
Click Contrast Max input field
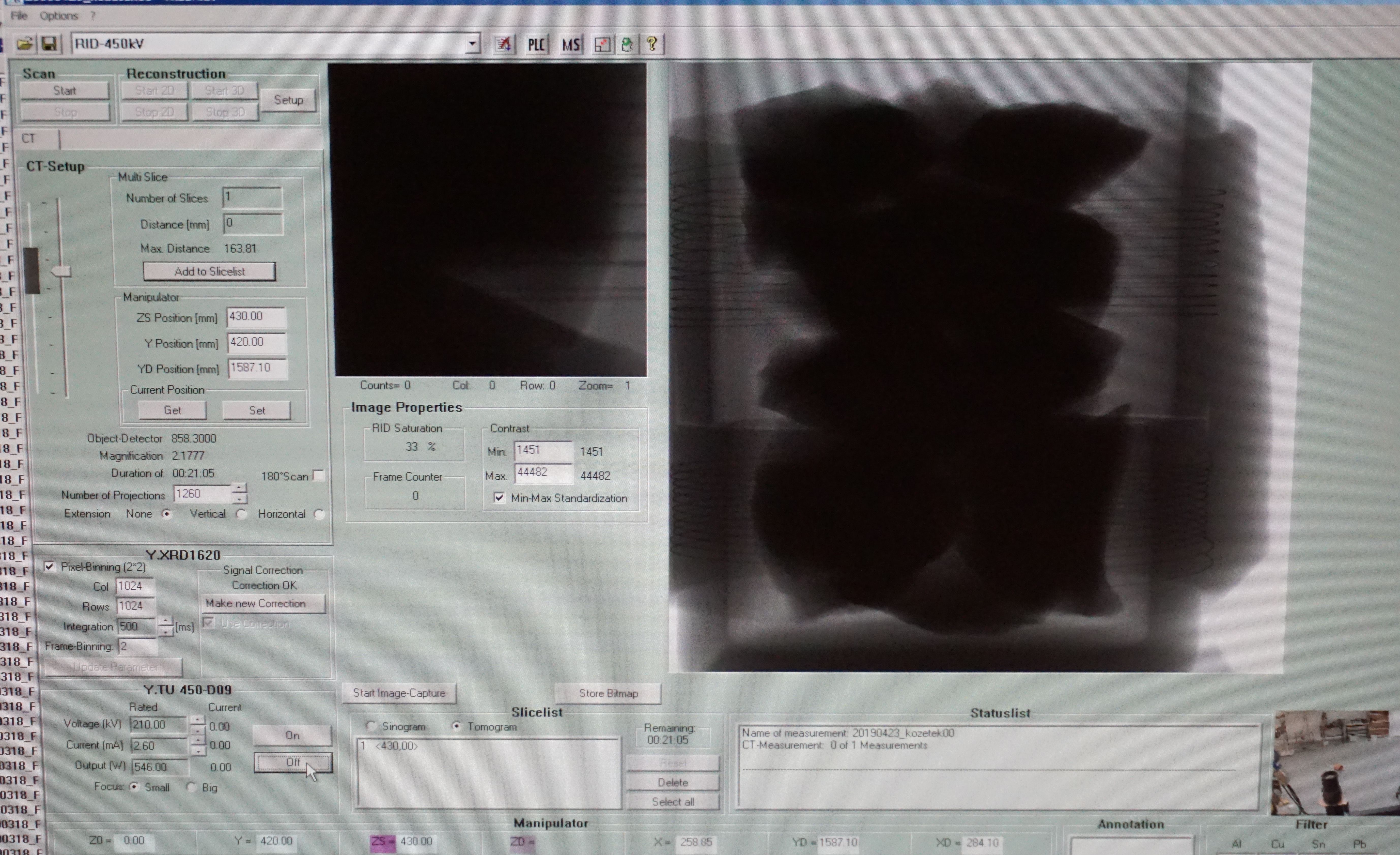pyautogui.click(x=543, y=473)
